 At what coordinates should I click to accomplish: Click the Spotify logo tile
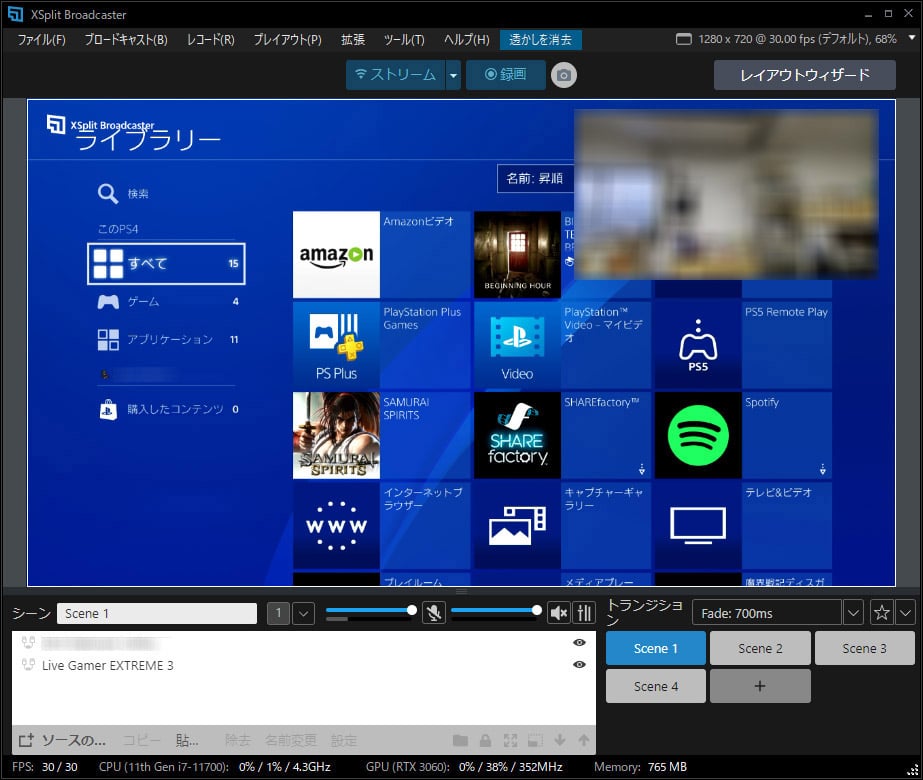tap(698, 436)
